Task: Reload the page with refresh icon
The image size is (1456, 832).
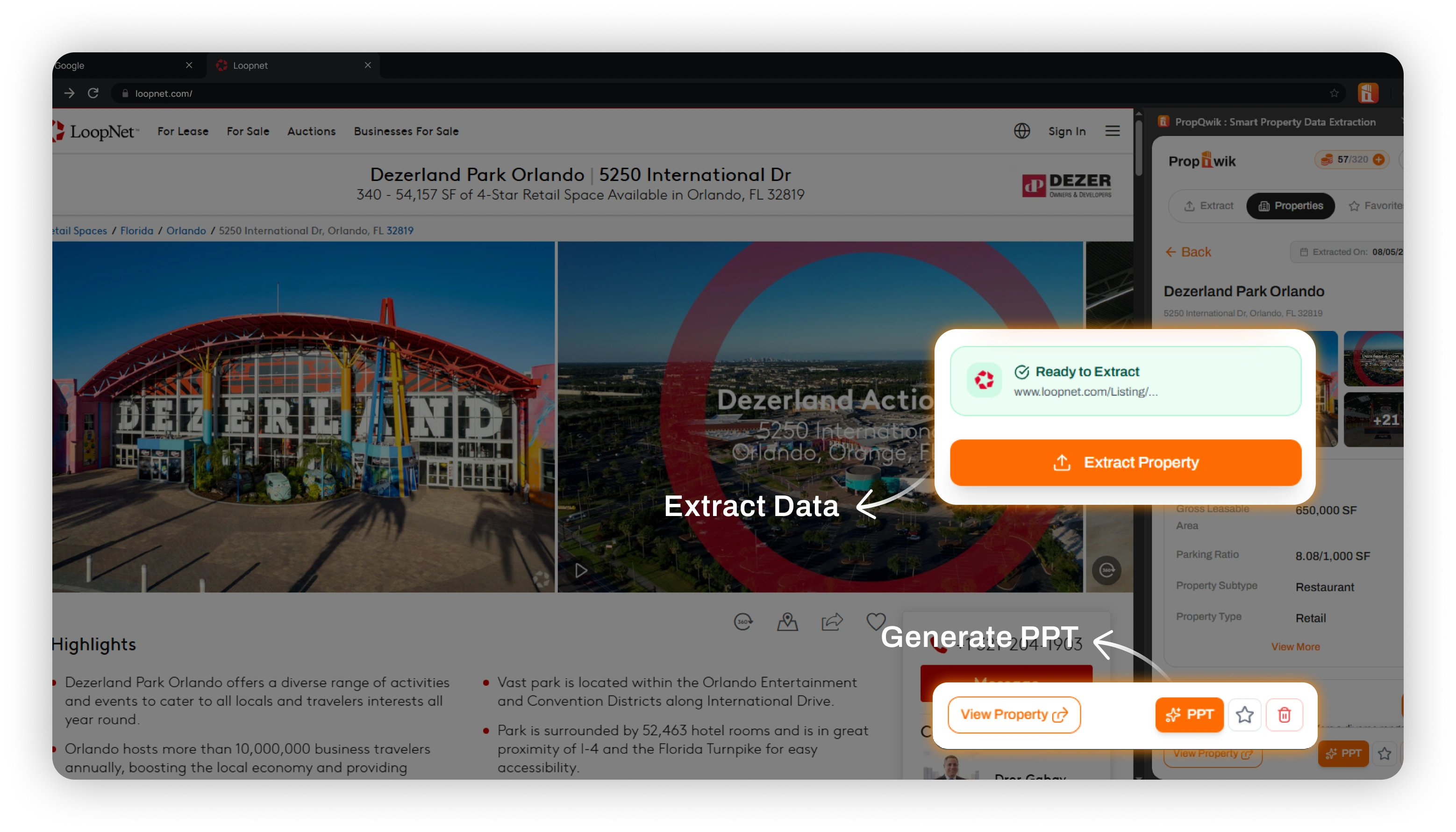Action: point(93,93)
